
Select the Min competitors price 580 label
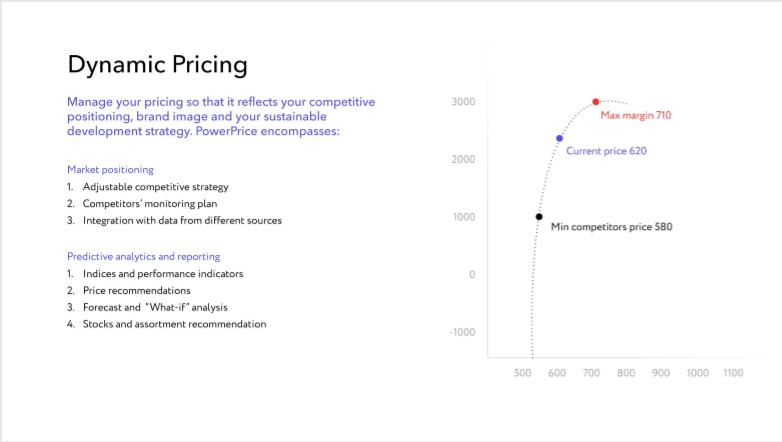pos(611,226)
